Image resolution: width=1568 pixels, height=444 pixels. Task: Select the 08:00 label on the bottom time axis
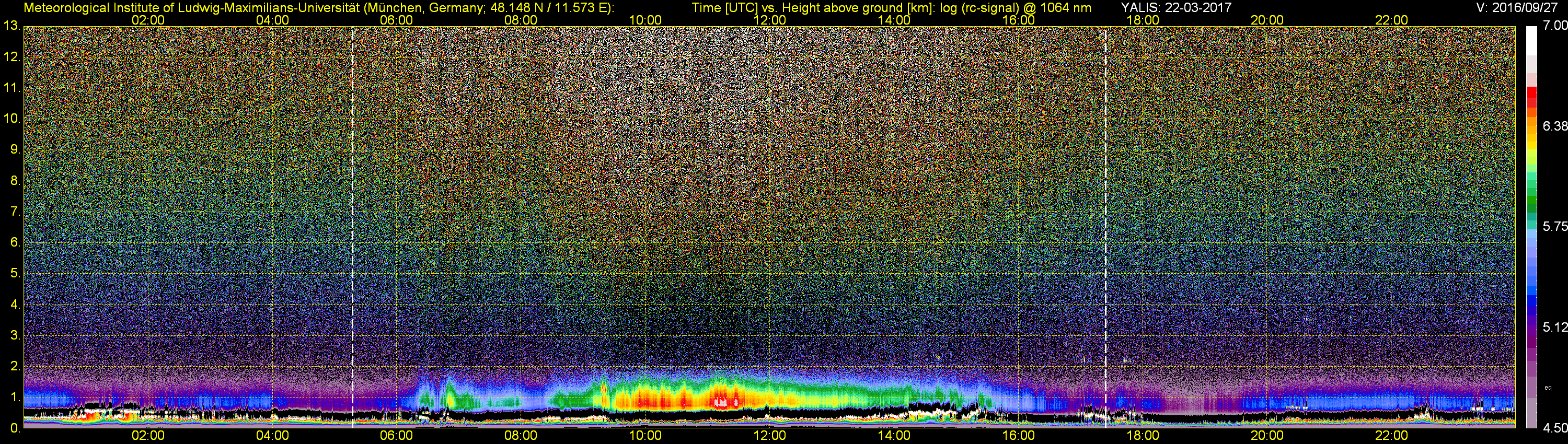[x=521, y=436]
